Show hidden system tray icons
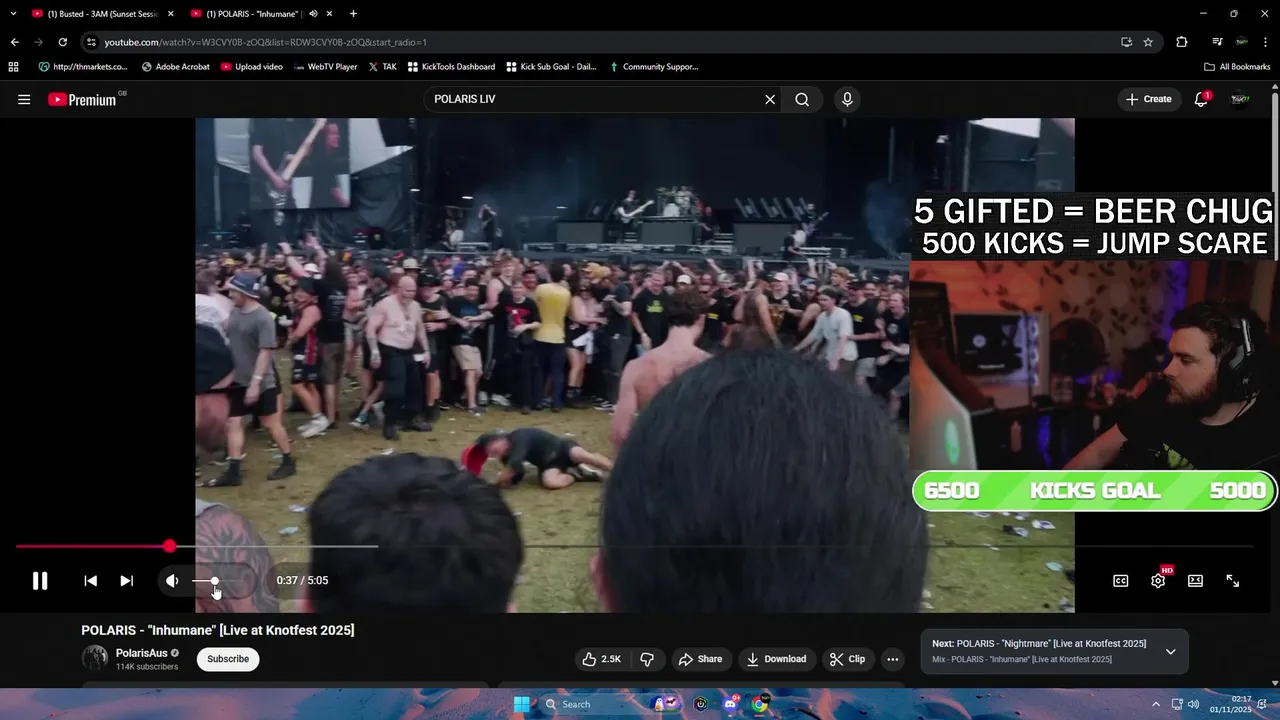1280x720 pixels. [x=1156, y=704]
